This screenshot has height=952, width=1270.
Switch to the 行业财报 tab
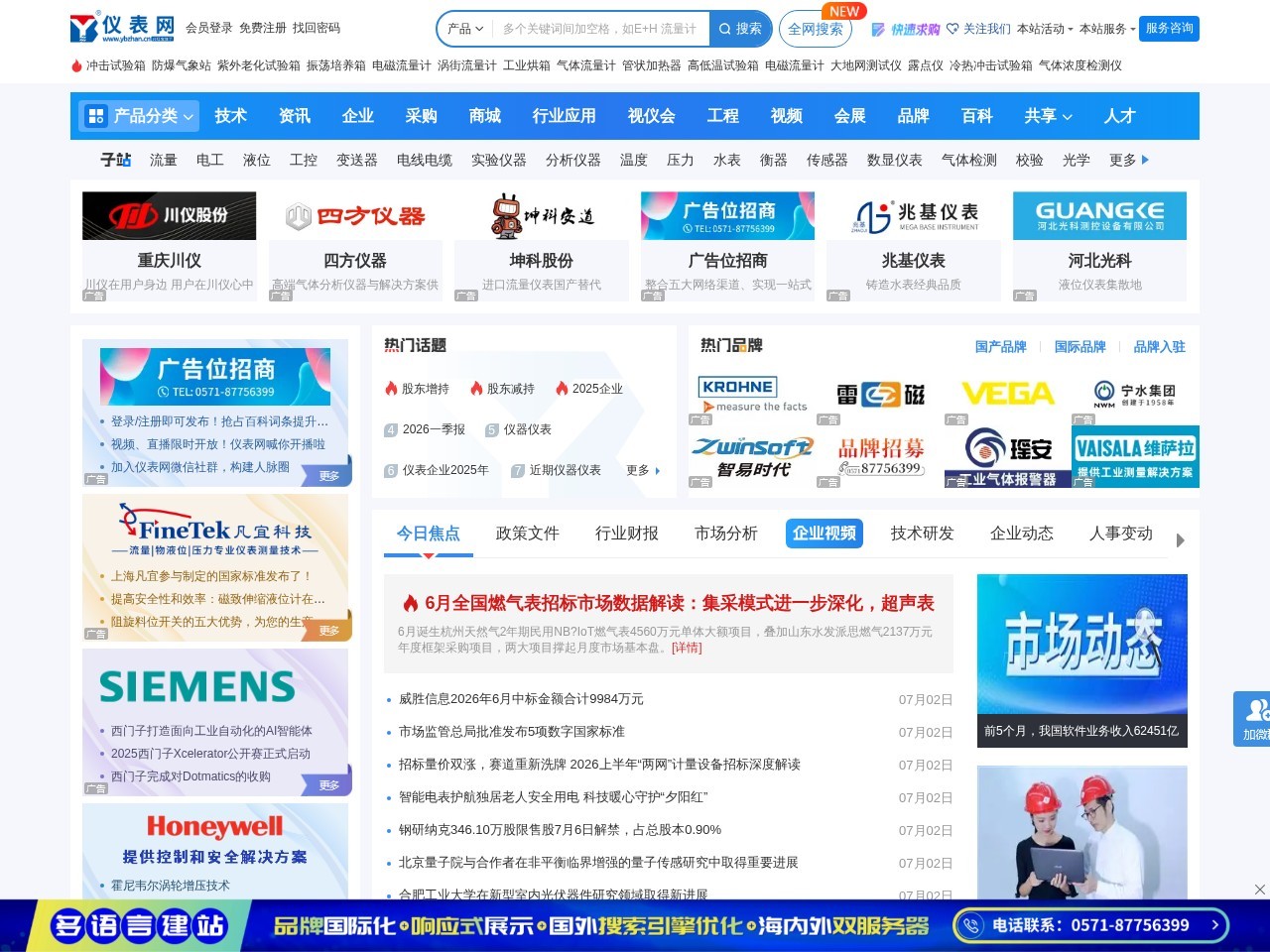(626, 534)
